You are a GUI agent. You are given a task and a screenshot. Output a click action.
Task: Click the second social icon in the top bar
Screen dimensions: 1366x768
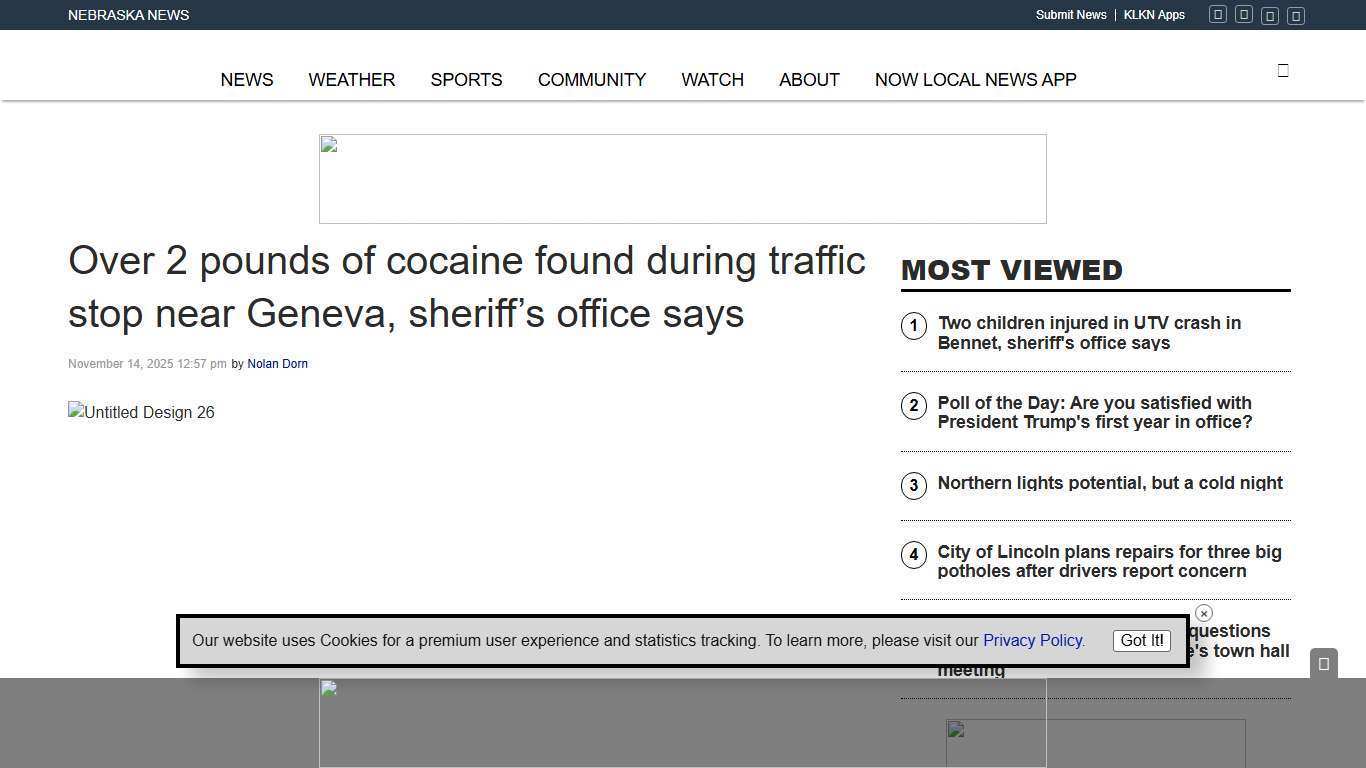(1244, 15)
